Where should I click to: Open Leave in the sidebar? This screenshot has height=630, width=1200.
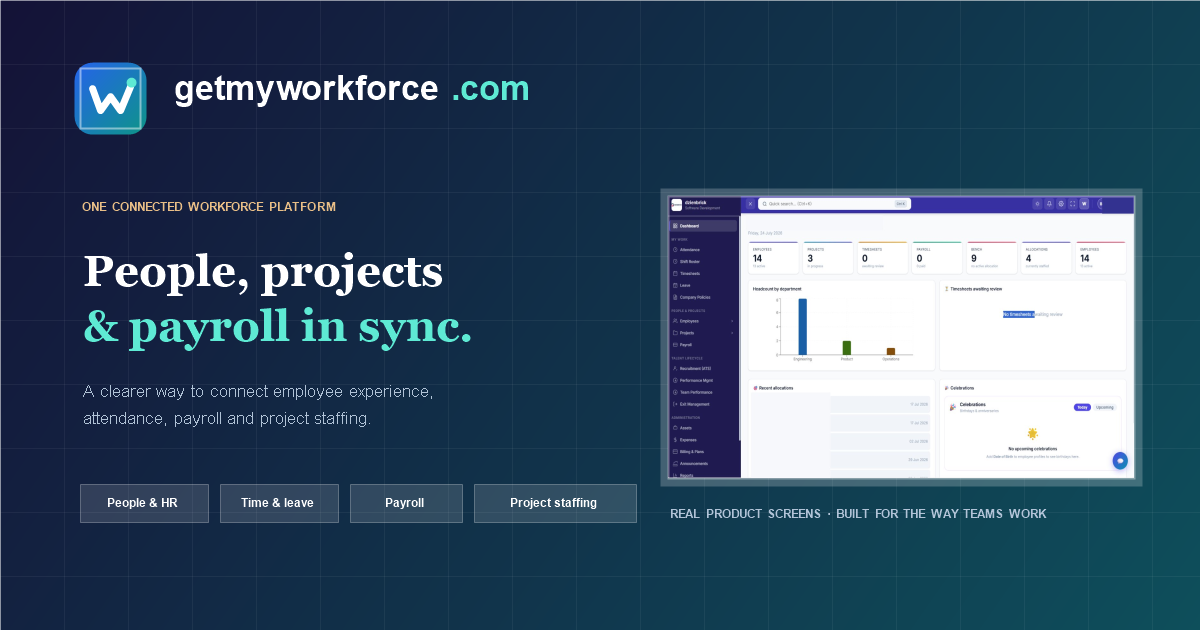704,286
